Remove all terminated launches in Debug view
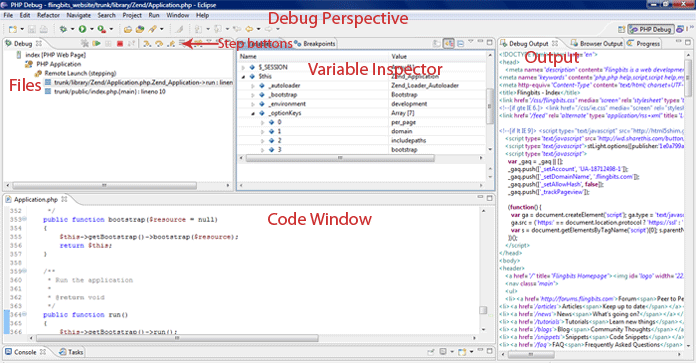The height and width of the screenshot is (363, 696). coord(84,43)
